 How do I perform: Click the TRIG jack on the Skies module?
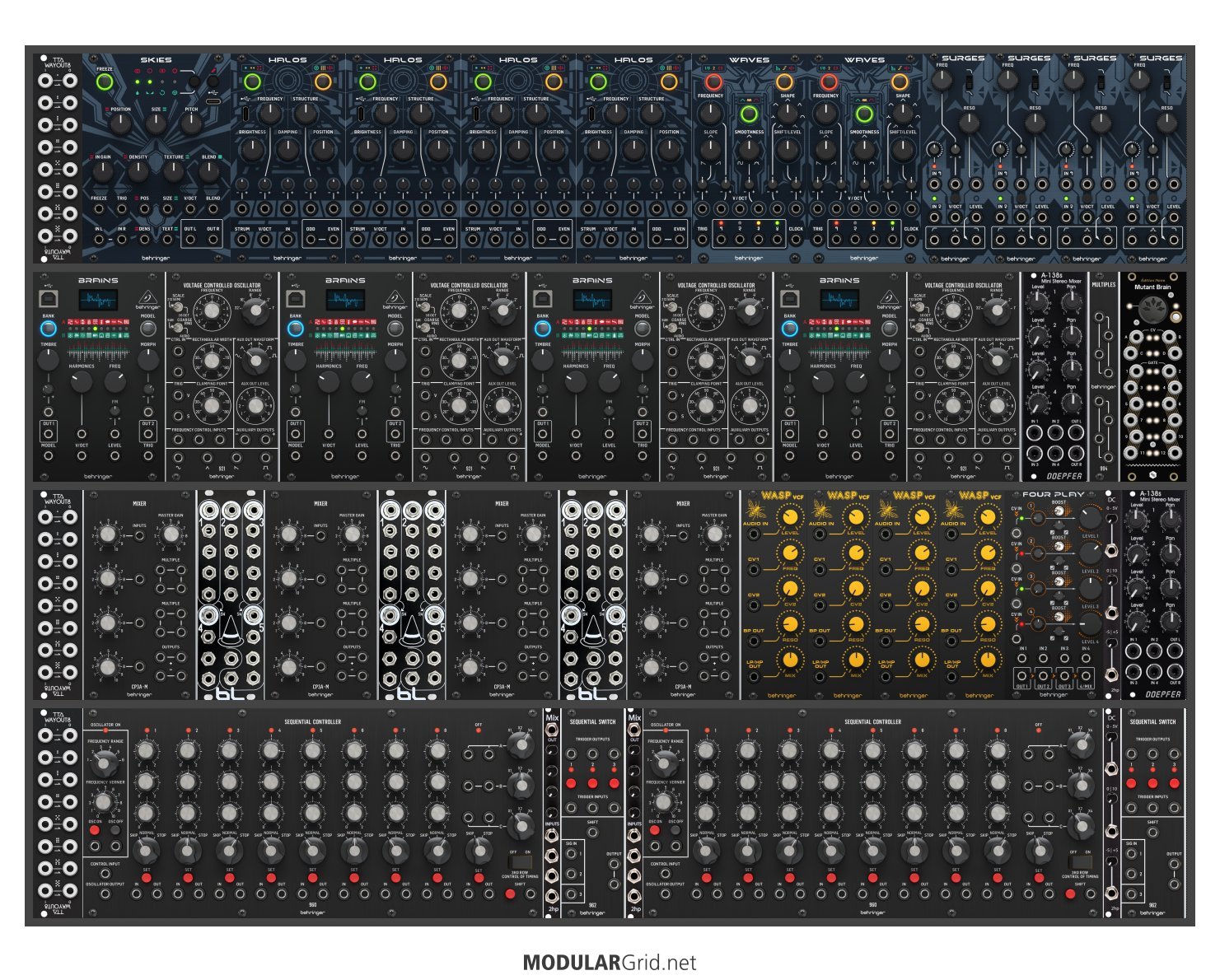point(122,209)
